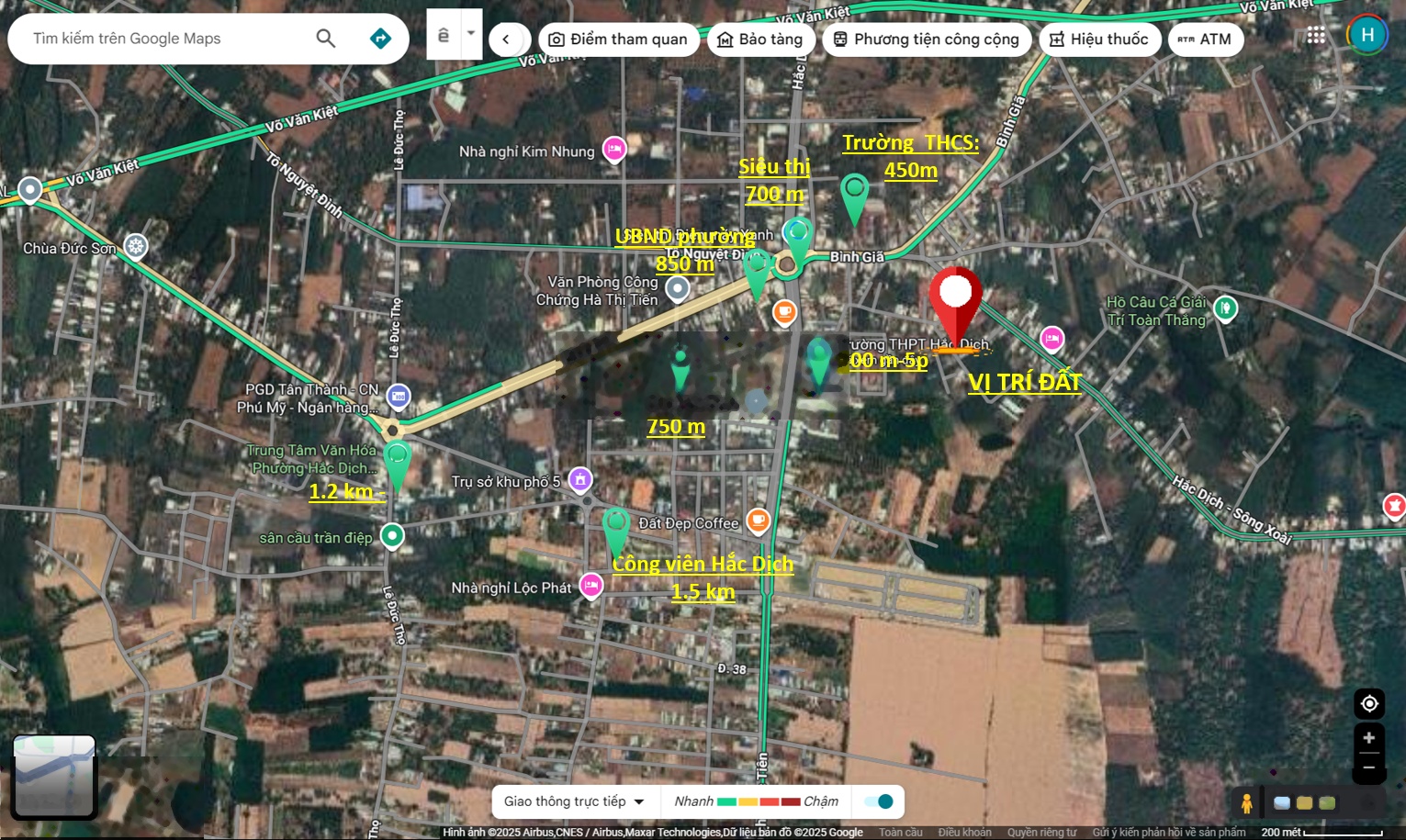Screen dimensions: 1406x840
Task: Zoom out with the minus button
Action: pos(1369,768)
